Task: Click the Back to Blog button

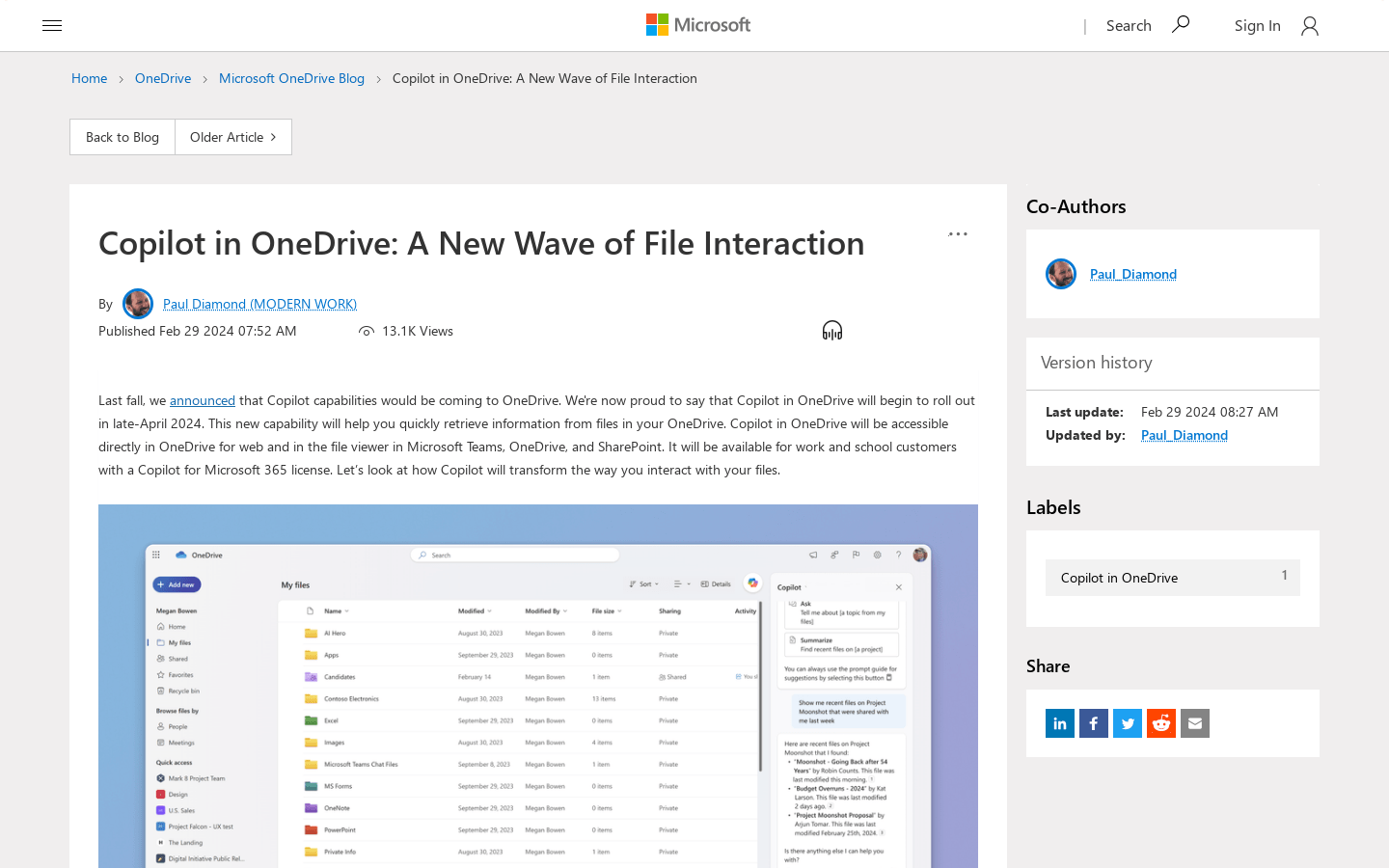Action: point(123,137)
